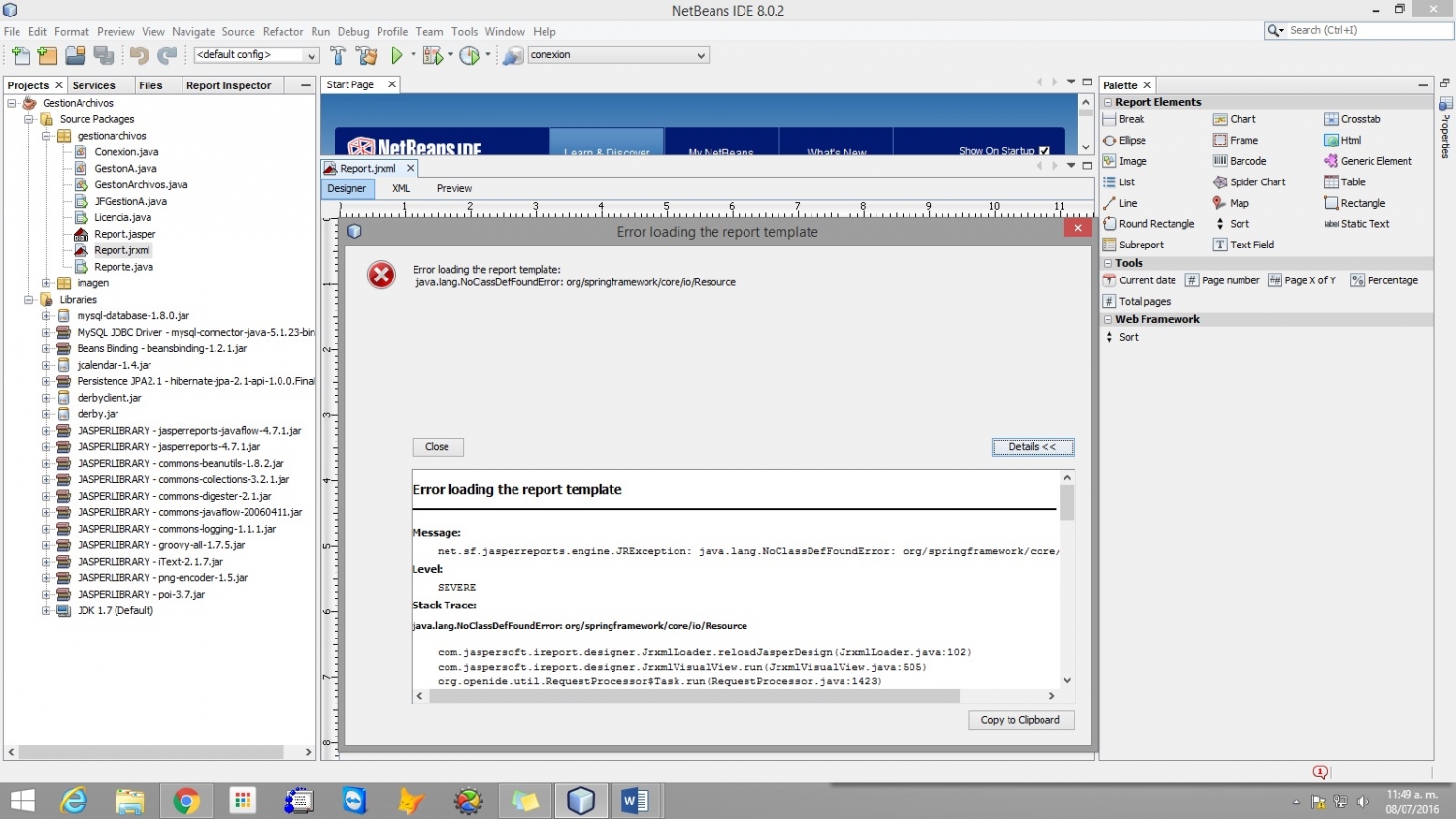Click the Open Project toolbar icon
The width and height of the screenshot is (1456, 819).
tap(75, 55)
